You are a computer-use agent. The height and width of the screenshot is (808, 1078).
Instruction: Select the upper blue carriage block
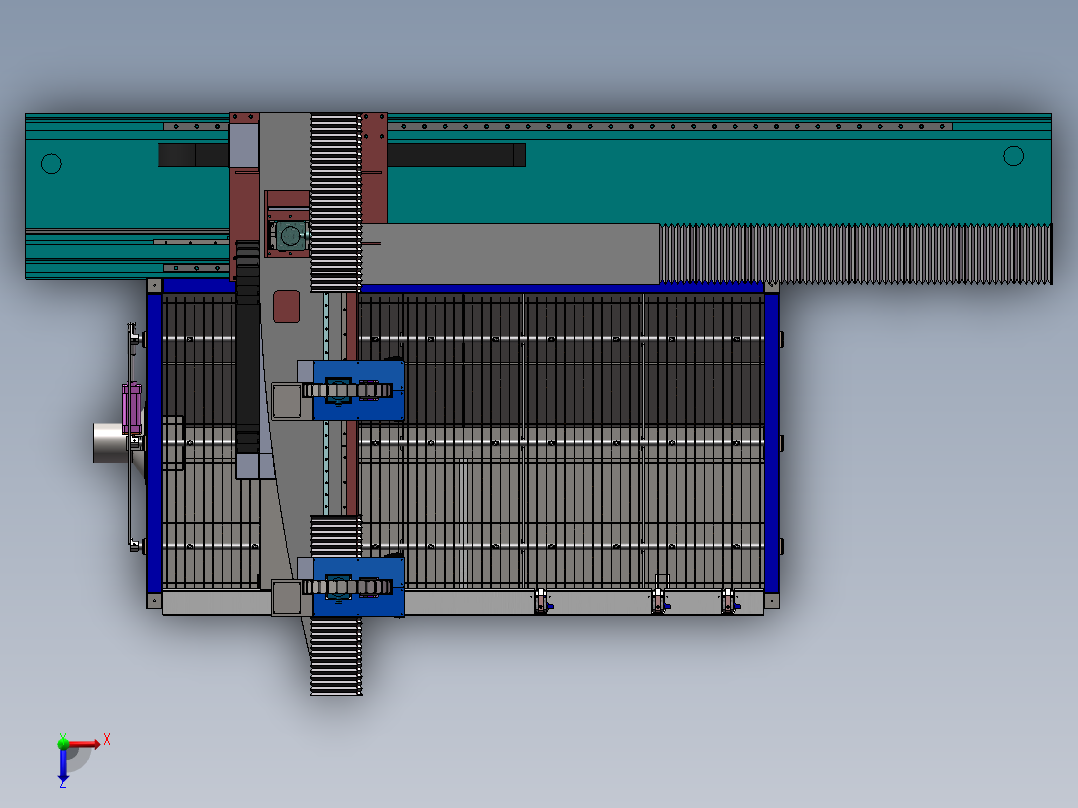tap(358, 391)
